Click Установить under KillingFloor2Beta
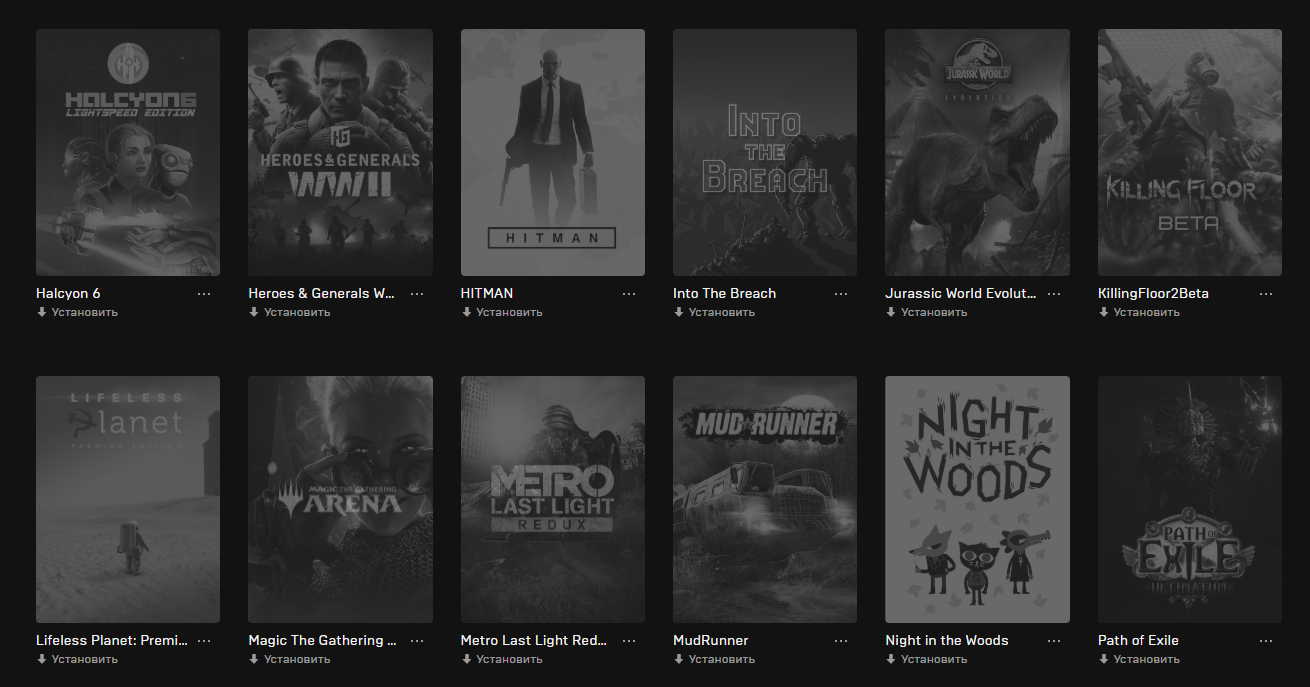The image size is (1310, 687). coord(1139,312)
